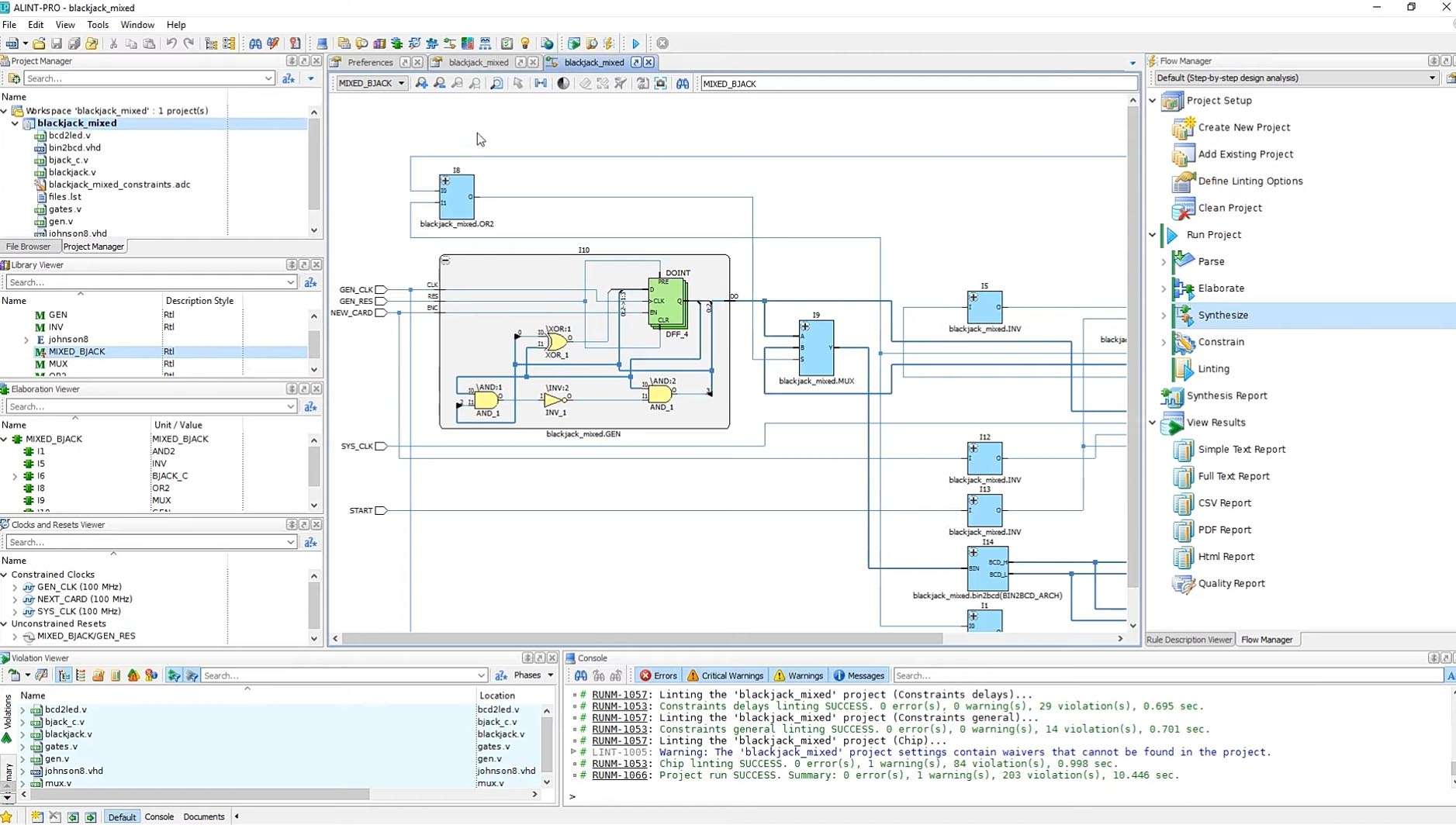Click the Save icon in main toolbar
The image size is (1456, 825).
coord(57,43)
